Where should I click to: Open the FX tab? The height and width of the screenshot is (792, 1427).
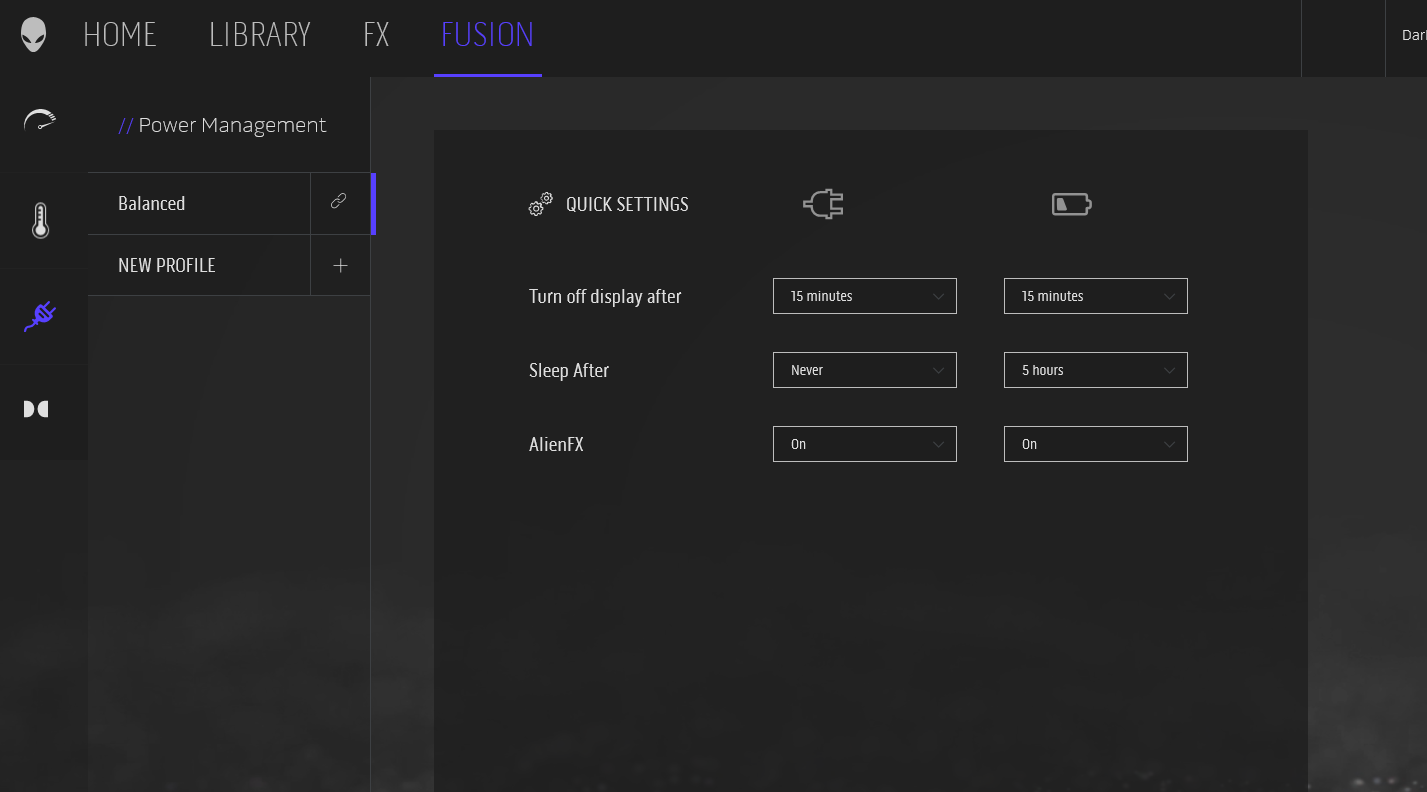click(x=376, y=35)
